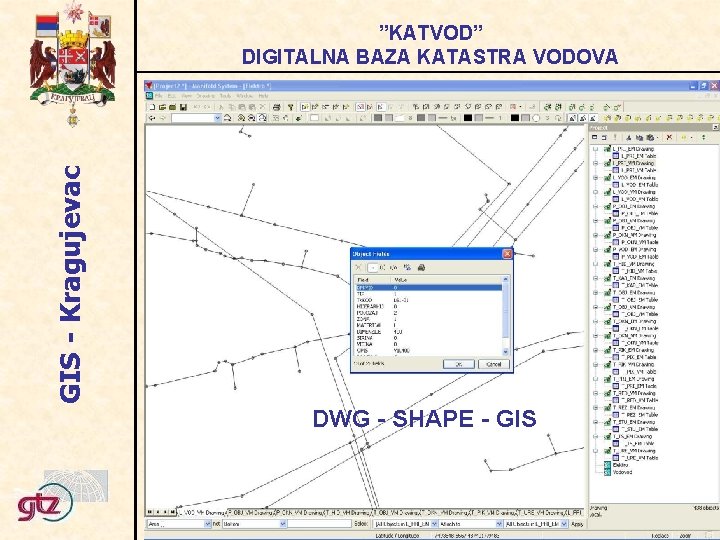Click the SIRINA row in Object Fields
Viewport: 720px width, 540px height.
(428, 338)
